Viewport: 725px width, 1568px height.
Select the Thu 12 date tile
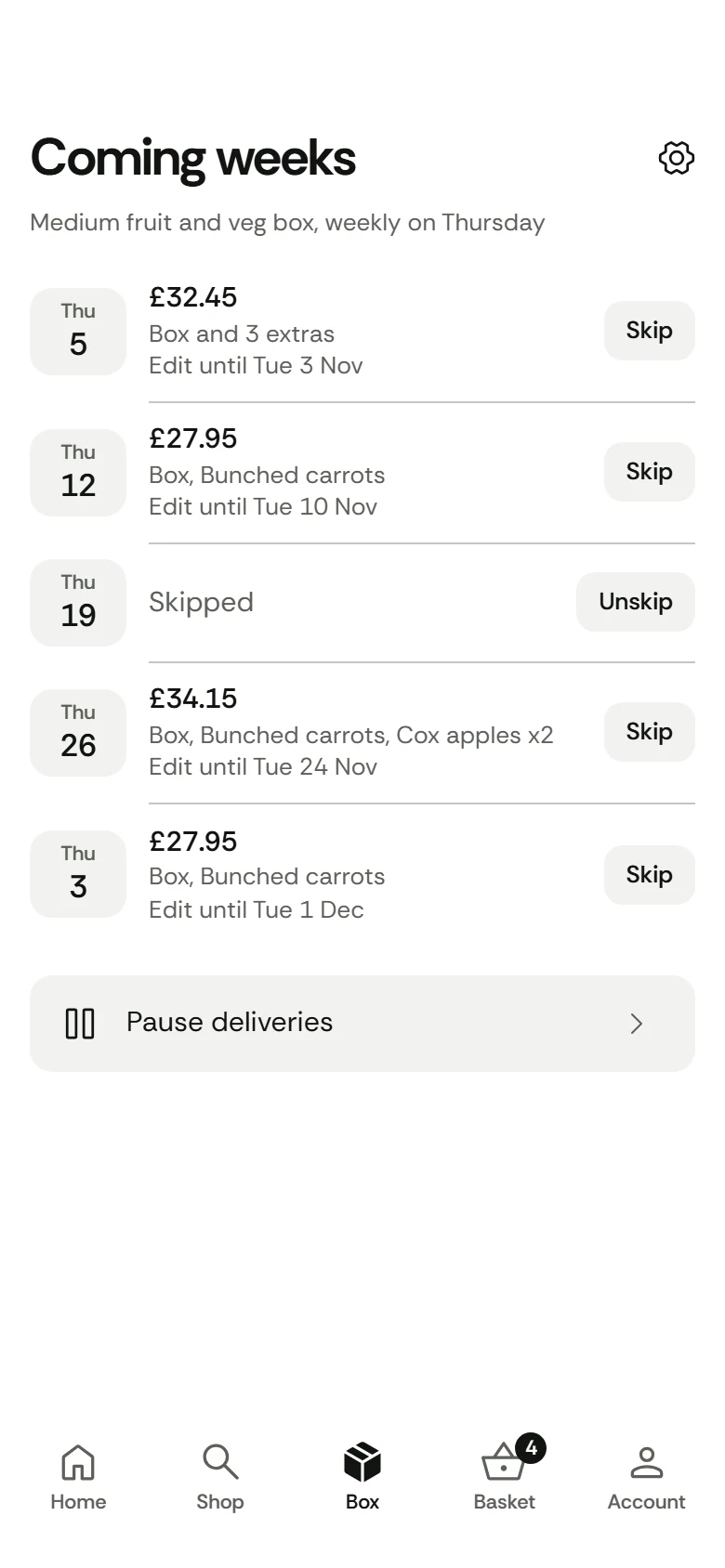(x=78, y=473)
